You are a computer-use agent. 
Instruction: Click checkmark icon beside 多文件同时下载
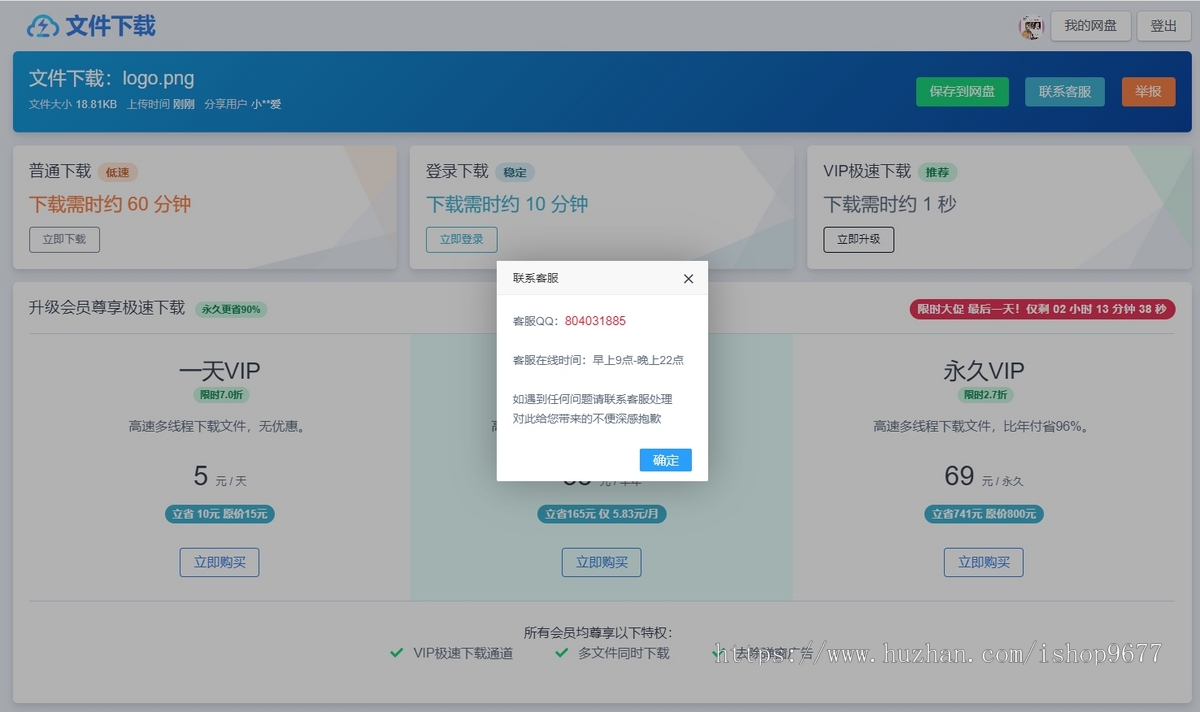point(561,653)
